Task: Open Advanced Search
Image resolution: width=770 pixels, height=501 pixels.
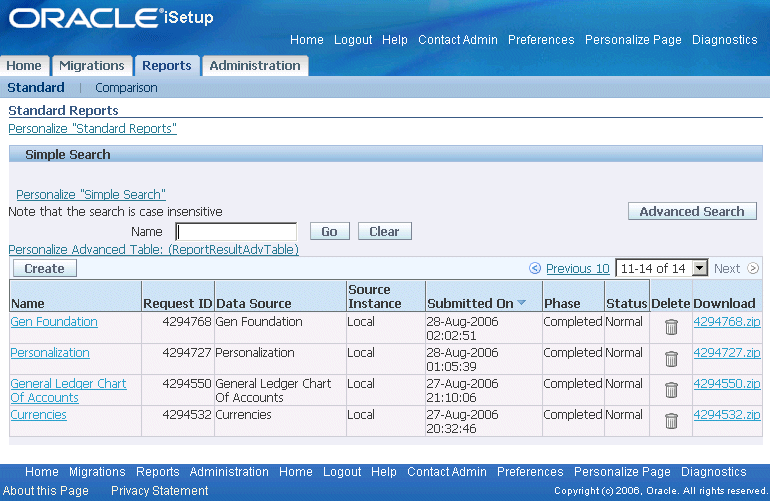Action: pos(692,211)
